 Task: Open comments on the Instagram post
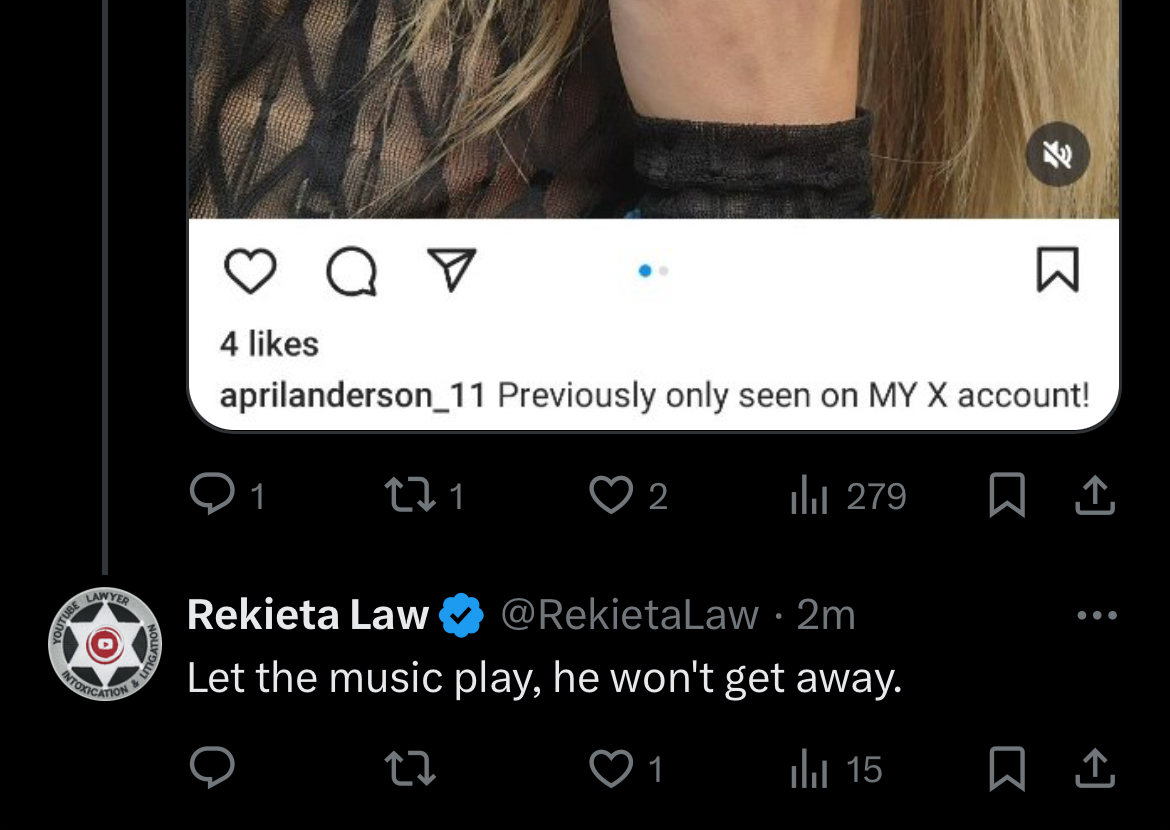(351, 270)
